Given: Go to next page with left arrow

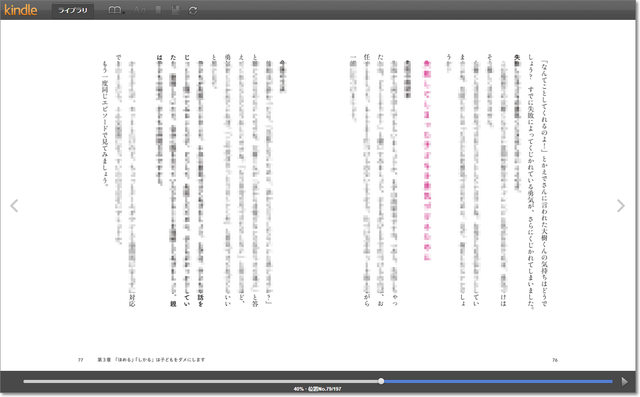Looking at the screenshot, I should tap(14, 206).
